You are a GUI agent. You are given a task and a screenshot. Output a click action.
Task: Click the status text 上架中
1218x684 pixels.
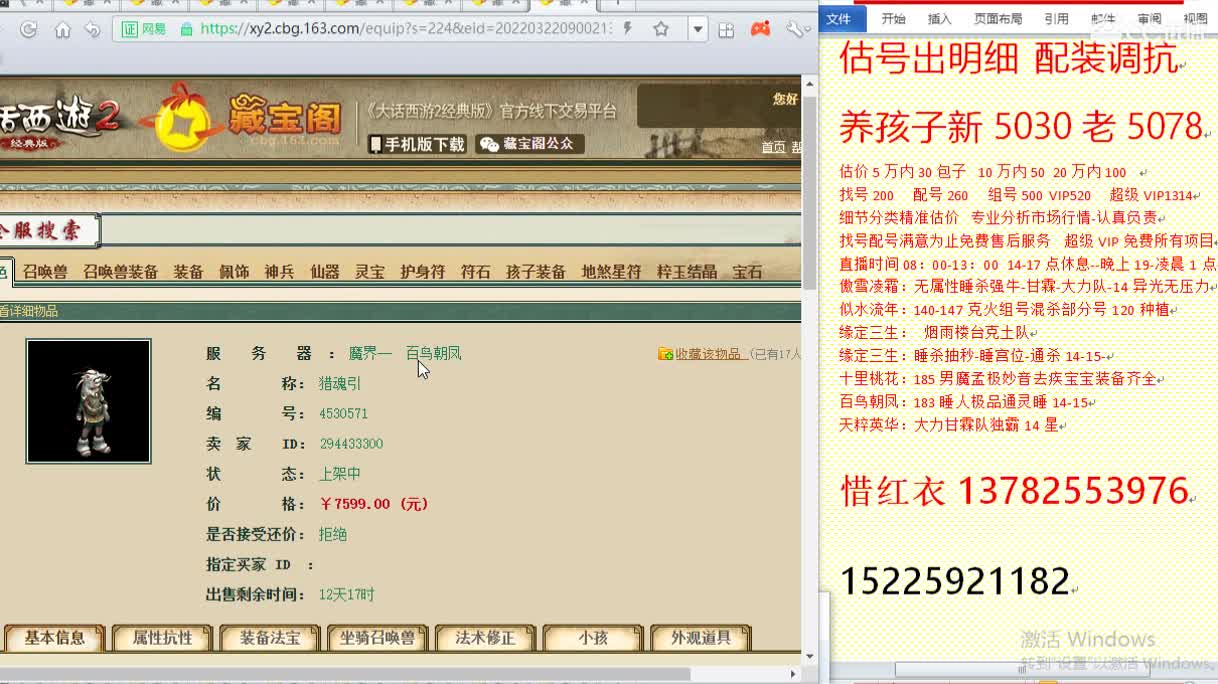340,473
